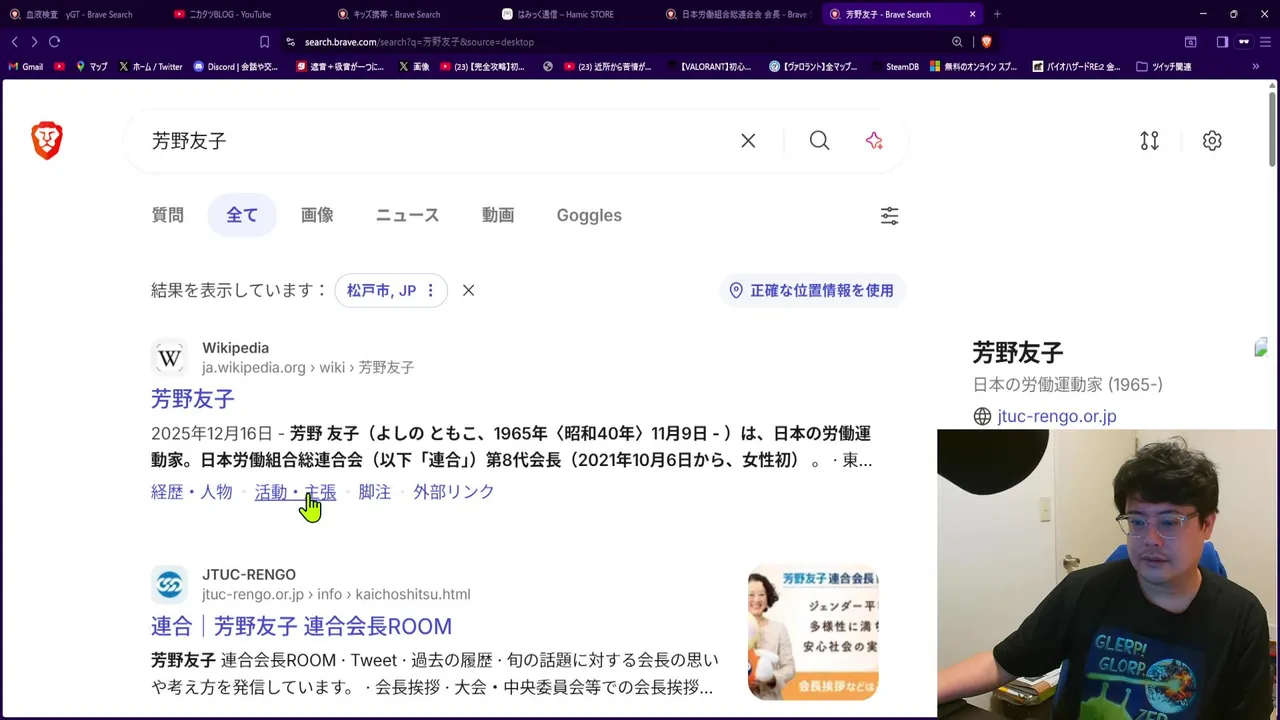Open jtuc-rengo.or.jp link in infobox

pyautogui.click(x=1057, y=416)
